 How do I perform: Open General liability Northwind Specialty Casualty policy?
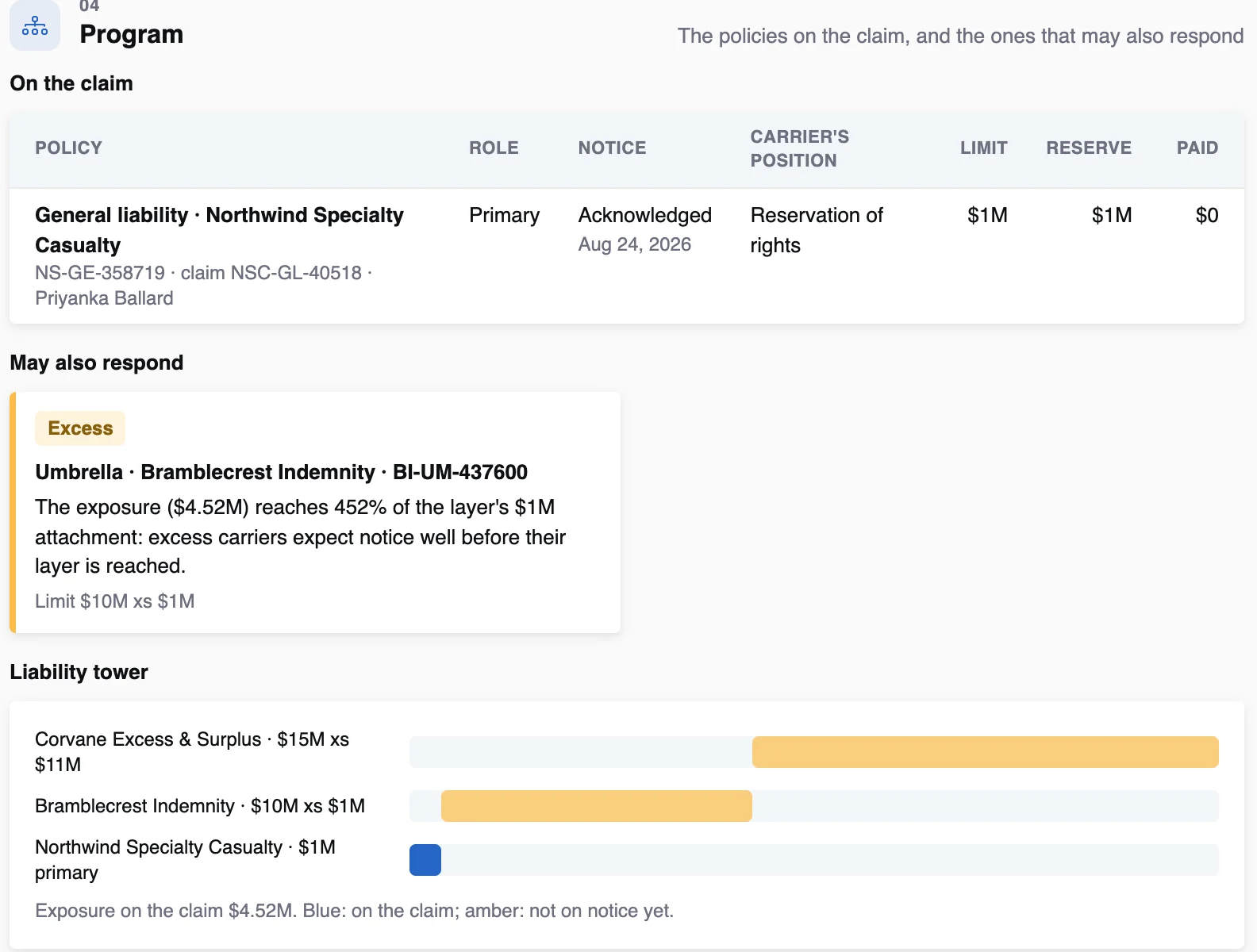pyautogui.click(x=220, y=230)
